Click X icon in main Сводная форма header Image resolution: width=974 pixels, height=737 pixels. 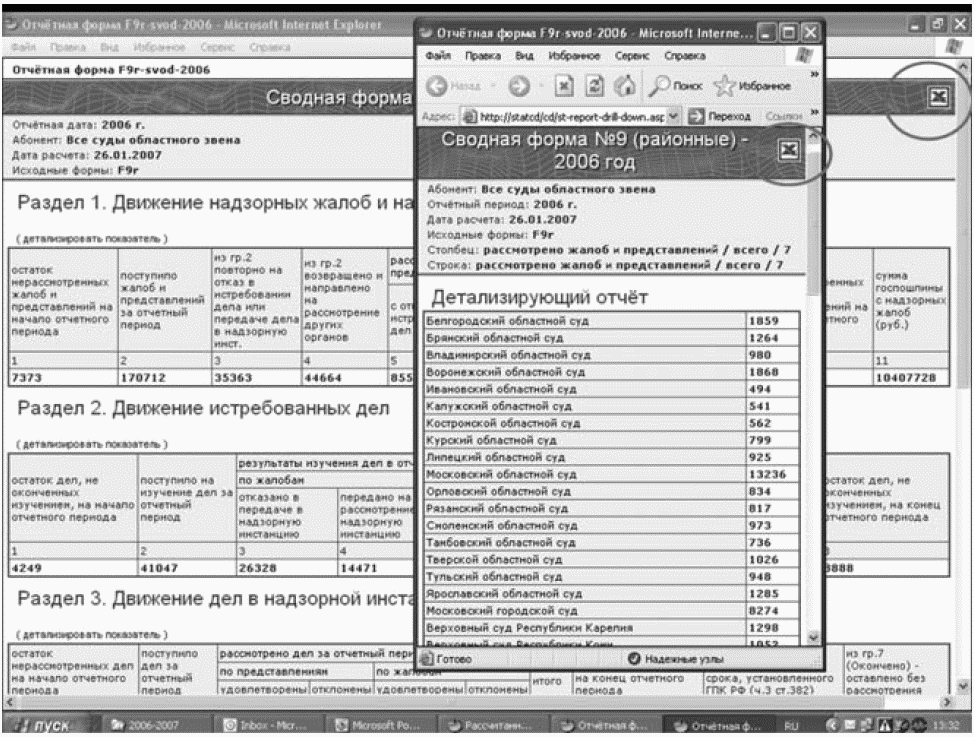939,96
